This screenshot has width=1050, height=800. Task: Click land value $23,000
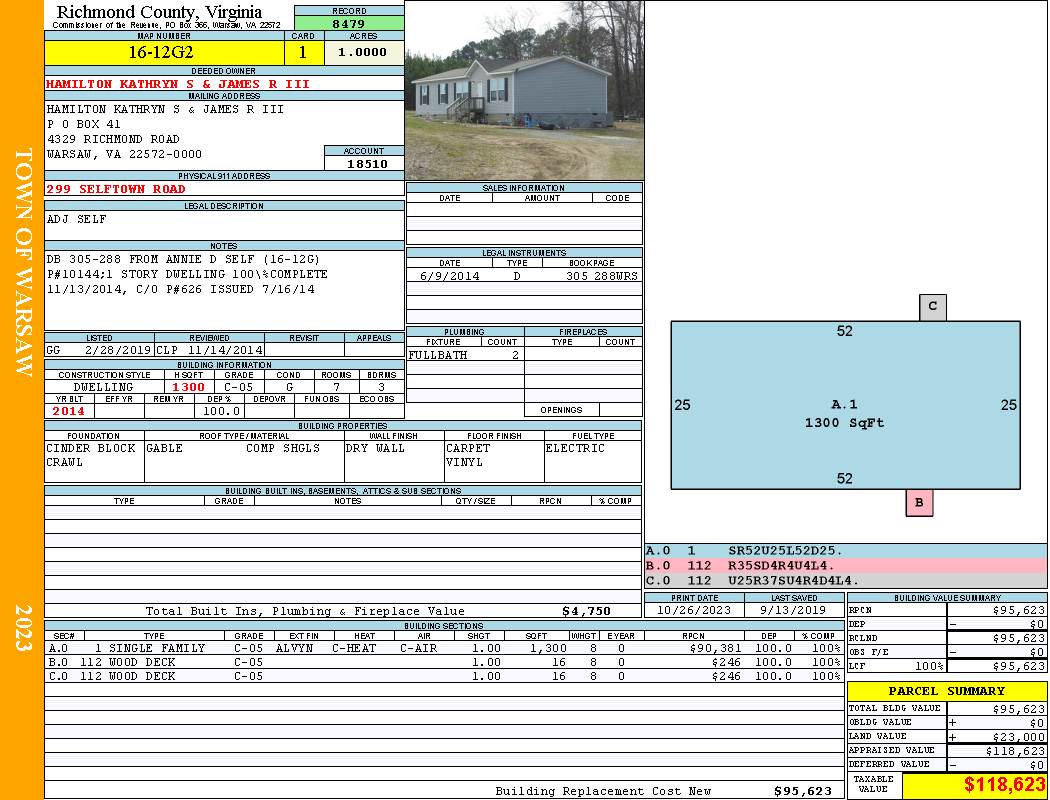[x=1018, y=736]
